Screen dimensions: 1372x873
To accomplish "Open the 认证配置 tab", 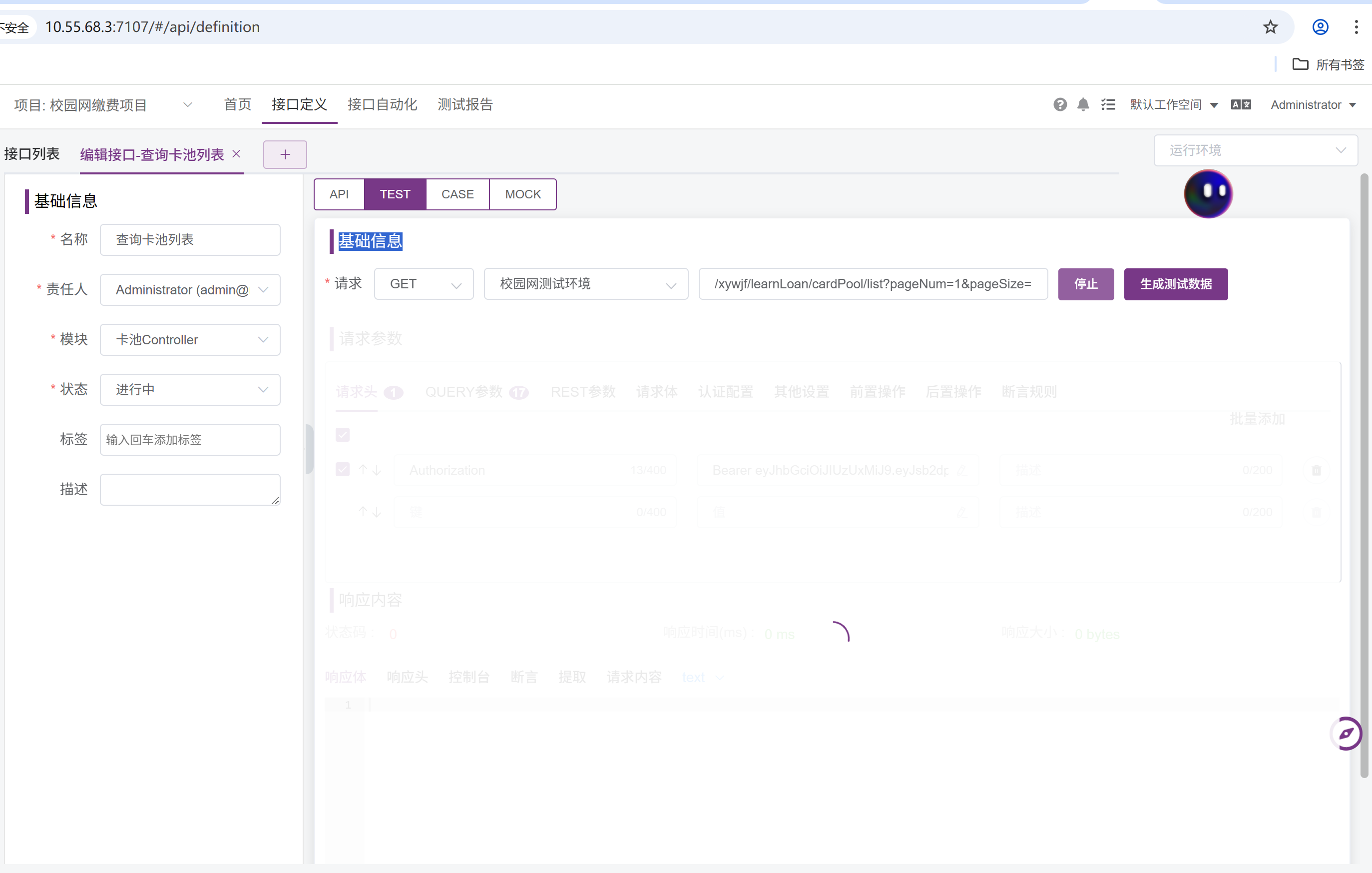I will click(725, 392).
